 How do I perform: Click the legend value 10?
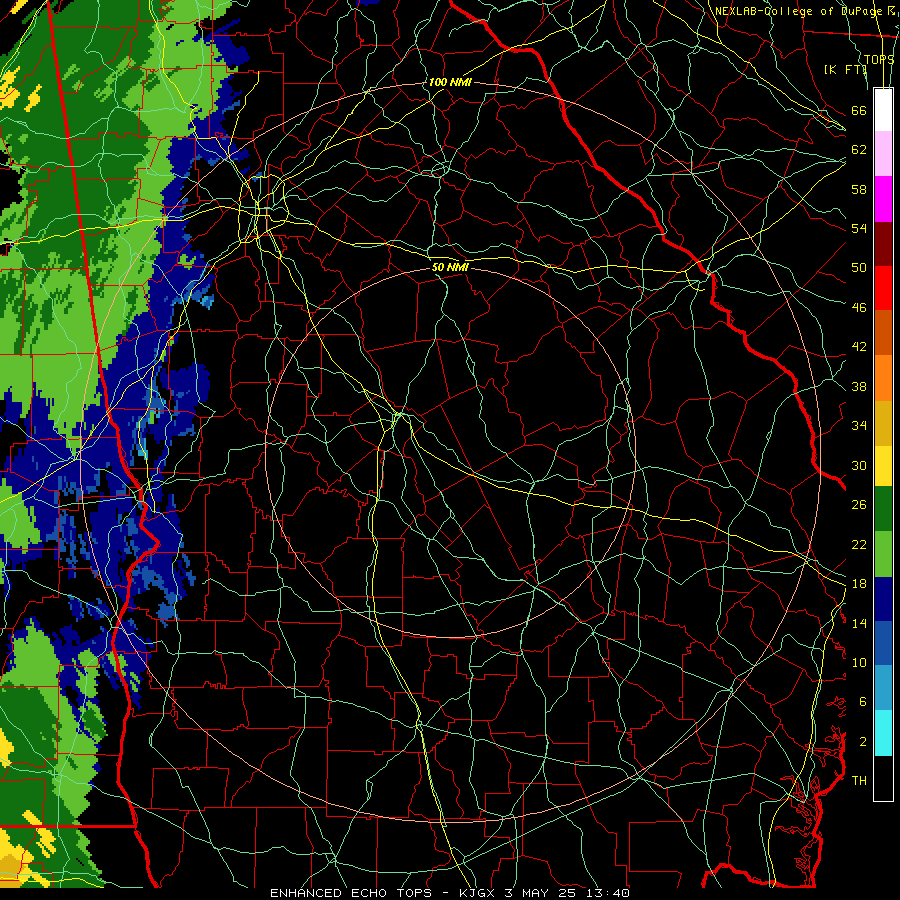coord(859,662)
